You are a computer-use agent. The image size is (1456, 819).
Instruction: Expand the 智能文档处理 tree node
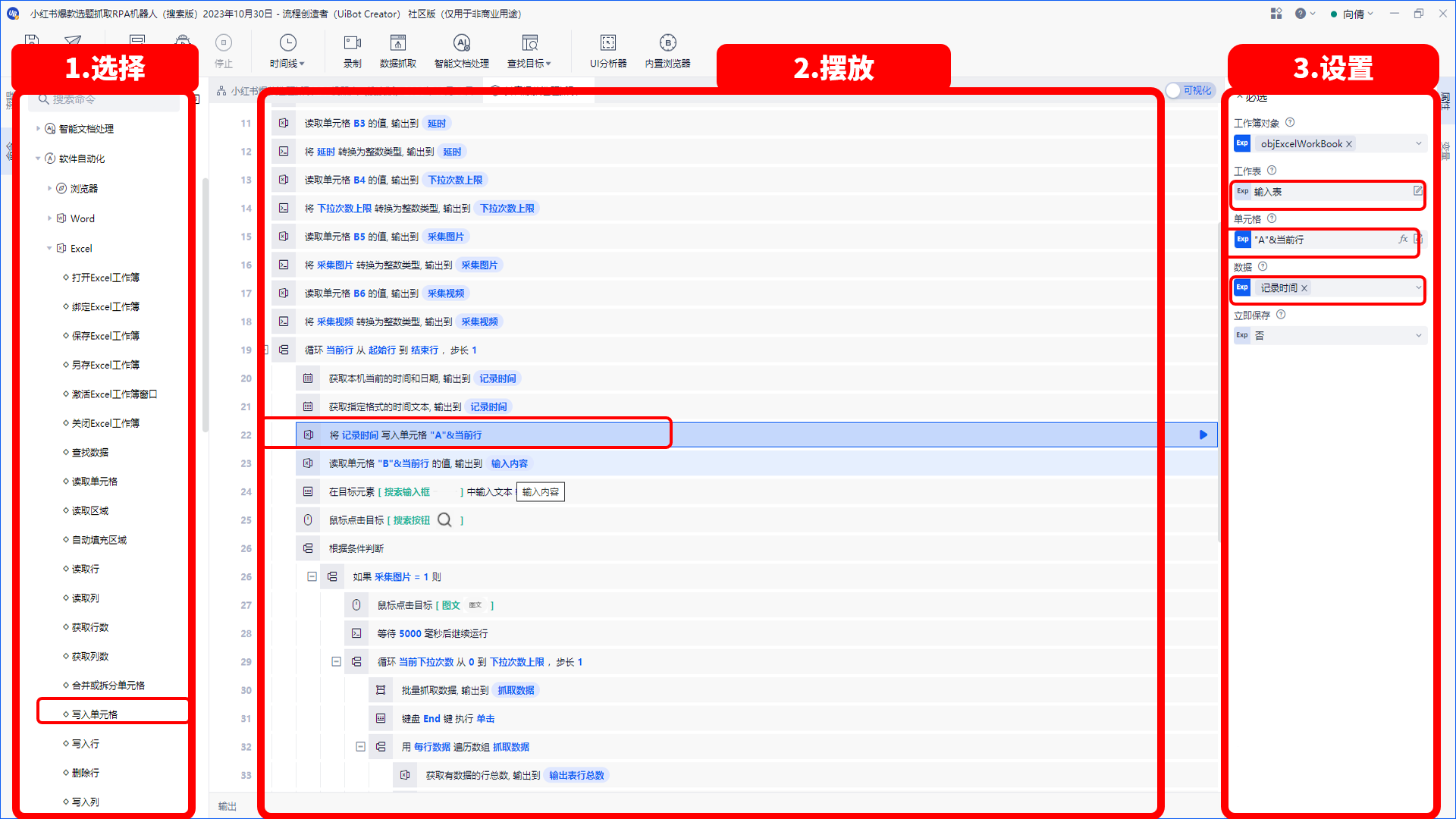coord(38,129)
